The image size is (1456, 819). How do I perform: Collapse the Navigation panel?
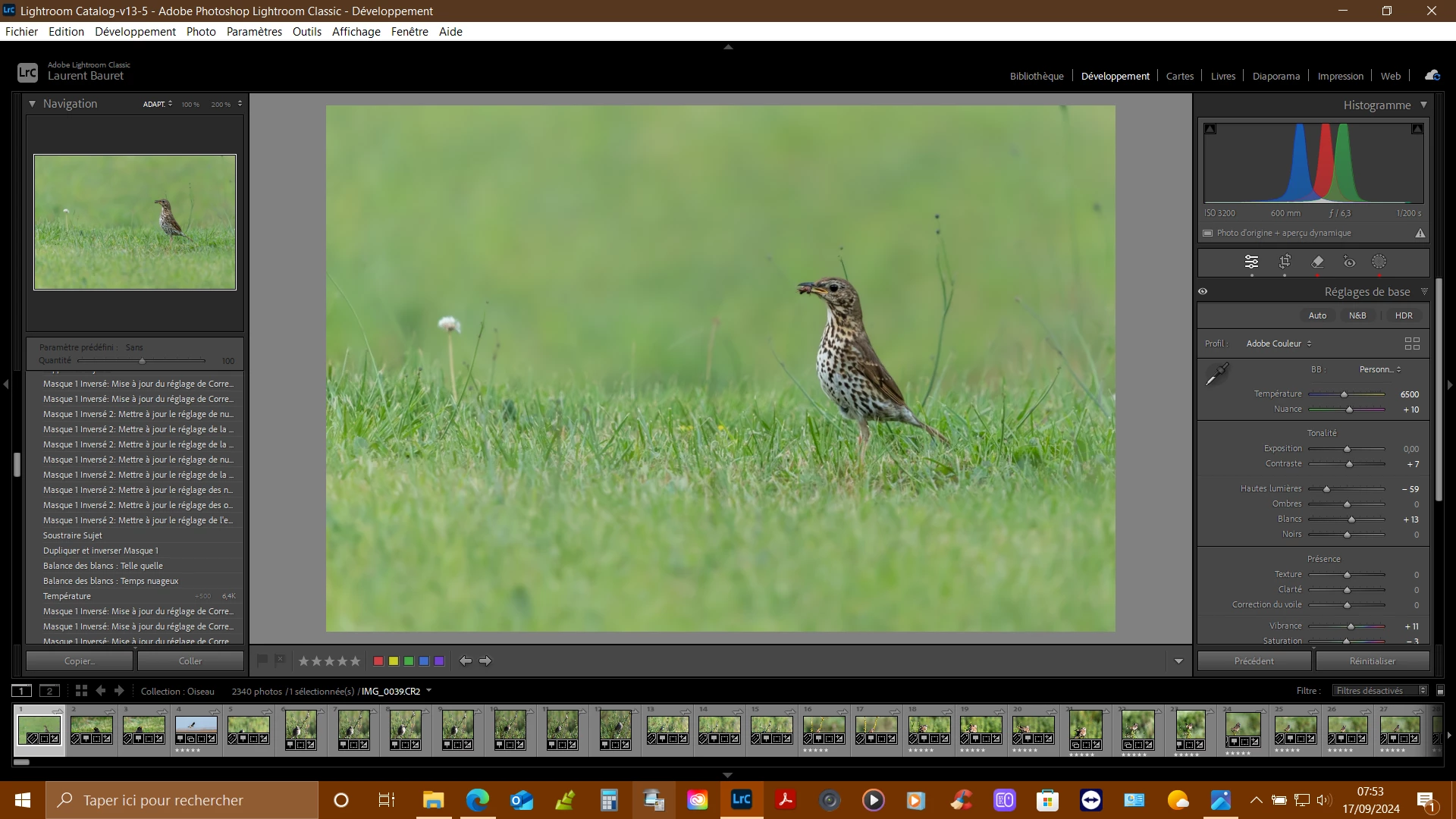coord(33,104)
